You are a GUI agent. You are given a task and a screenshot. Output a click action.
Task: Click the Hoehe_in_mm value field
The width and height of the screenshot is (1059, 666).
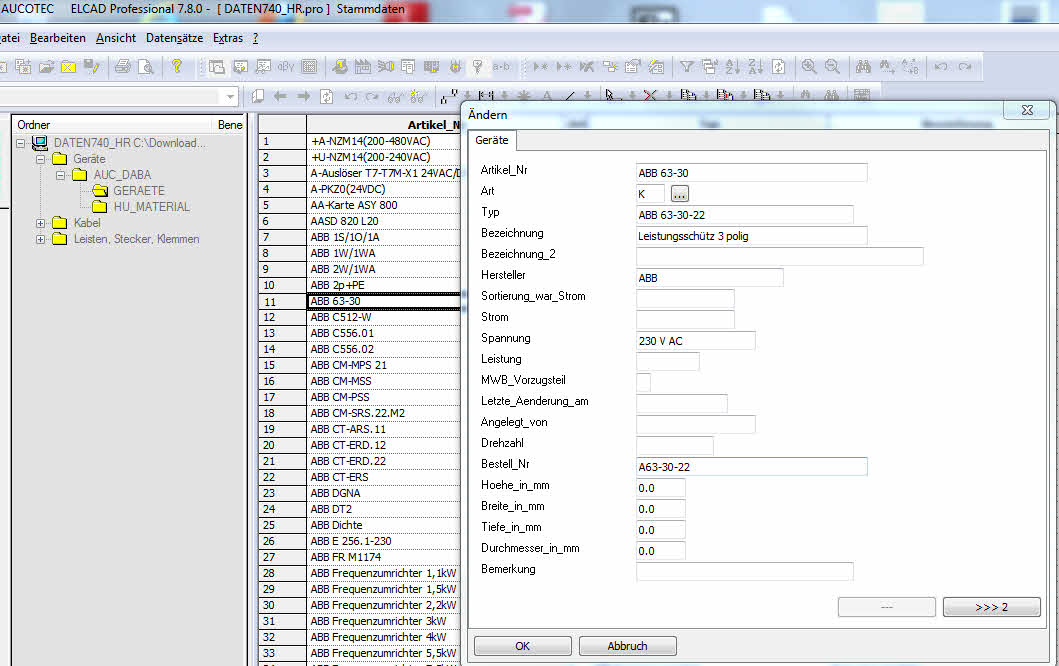coord(661,488)
